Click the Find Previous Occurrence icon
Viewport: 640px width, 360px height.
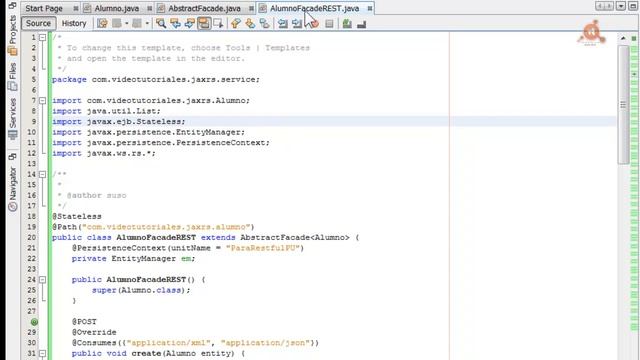176,23
